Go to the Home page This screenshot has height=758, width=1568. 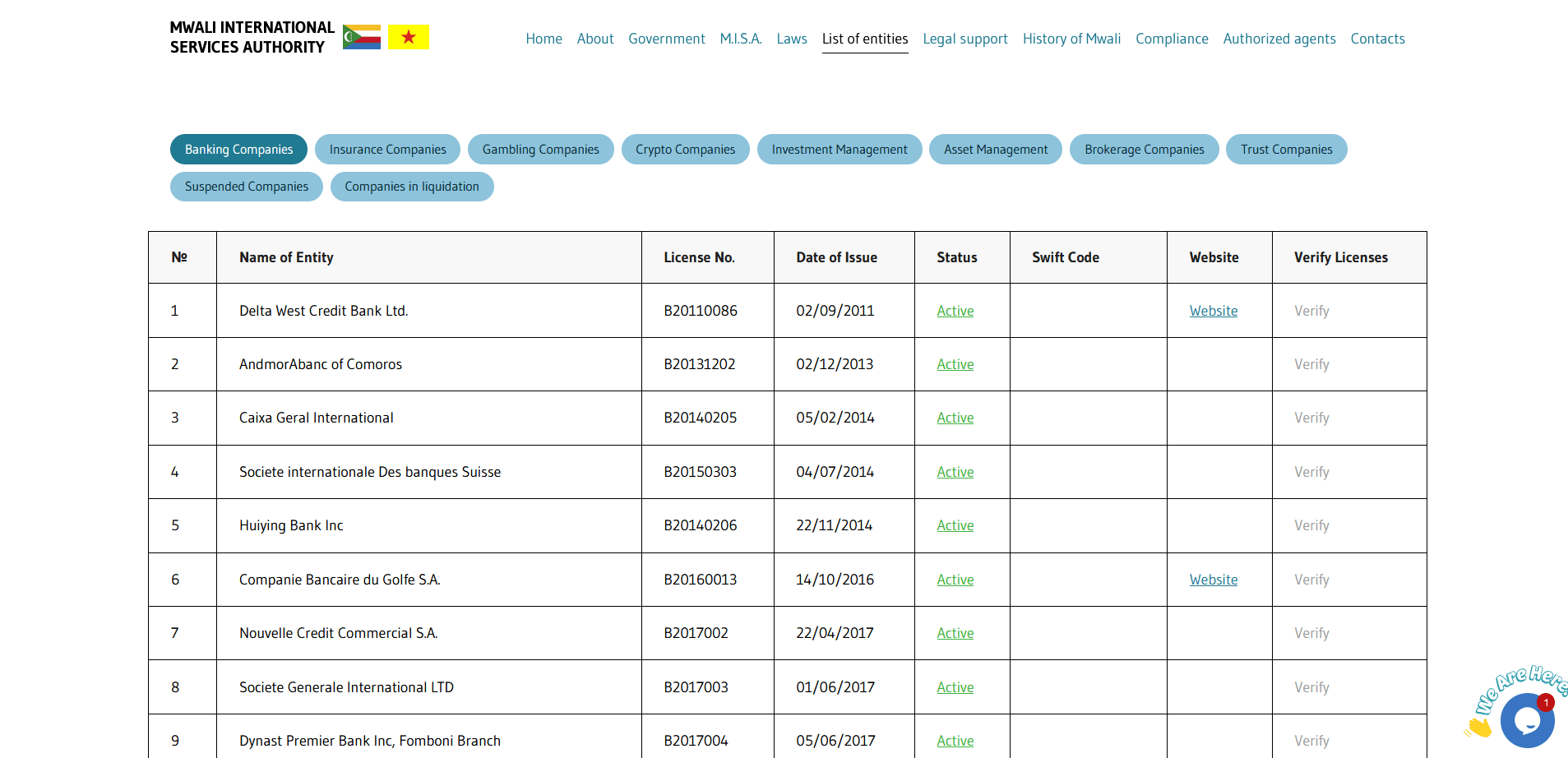click(x=543, y=39)
